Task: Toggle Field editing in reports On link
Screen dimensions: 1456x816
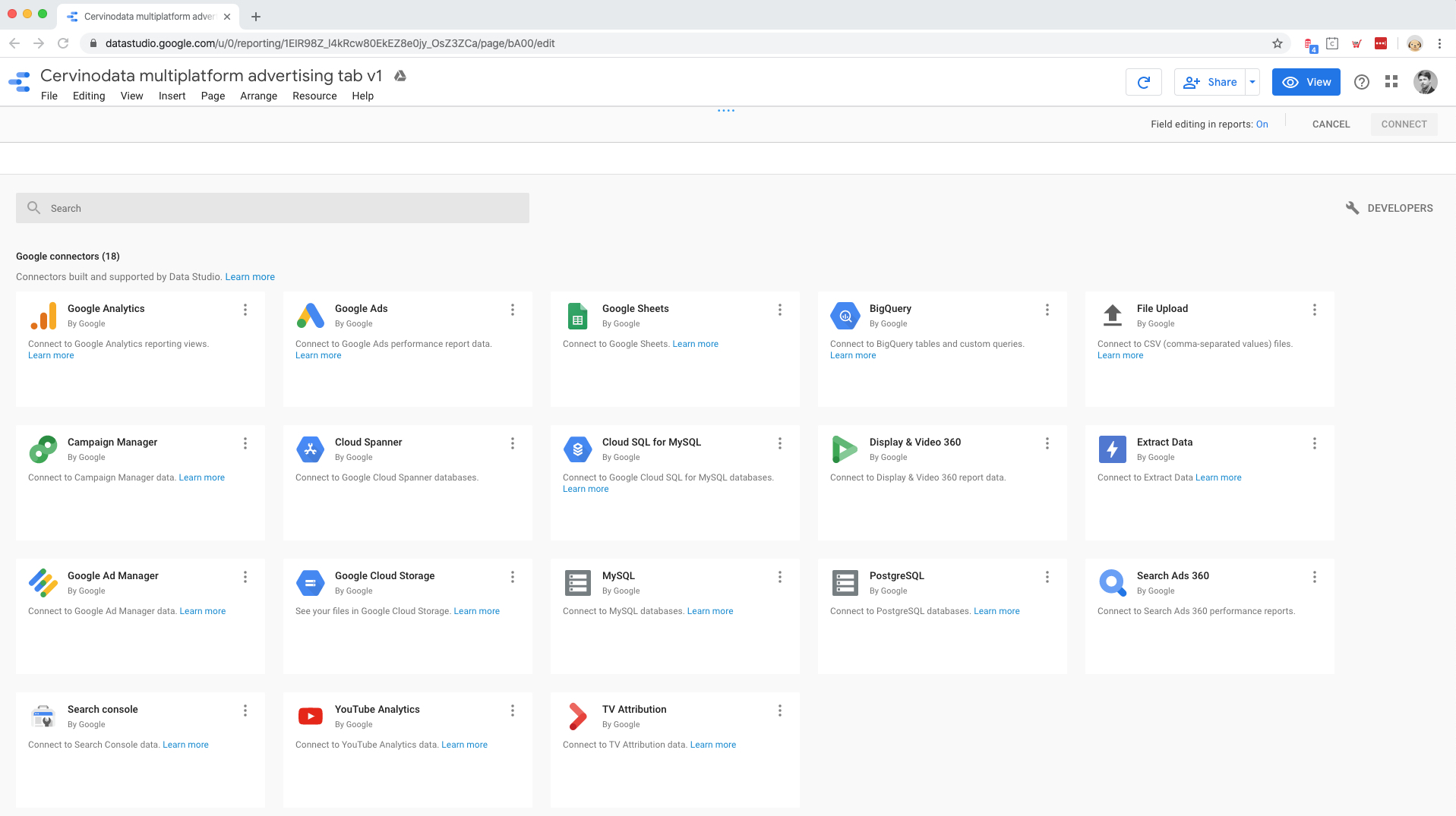Action: (1262, 124)
